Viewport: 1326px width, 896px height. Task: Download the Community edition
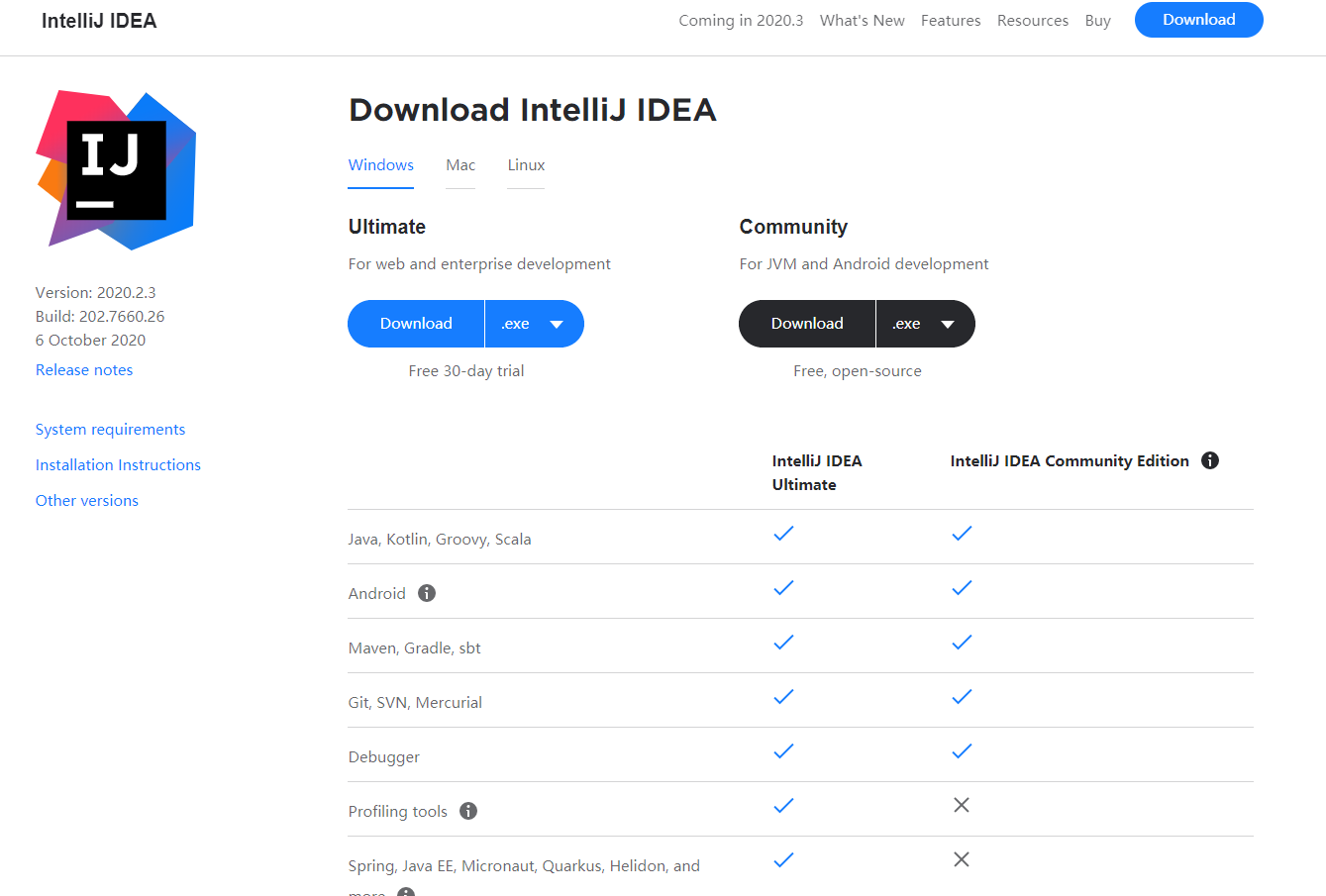(x=807, y=324)
